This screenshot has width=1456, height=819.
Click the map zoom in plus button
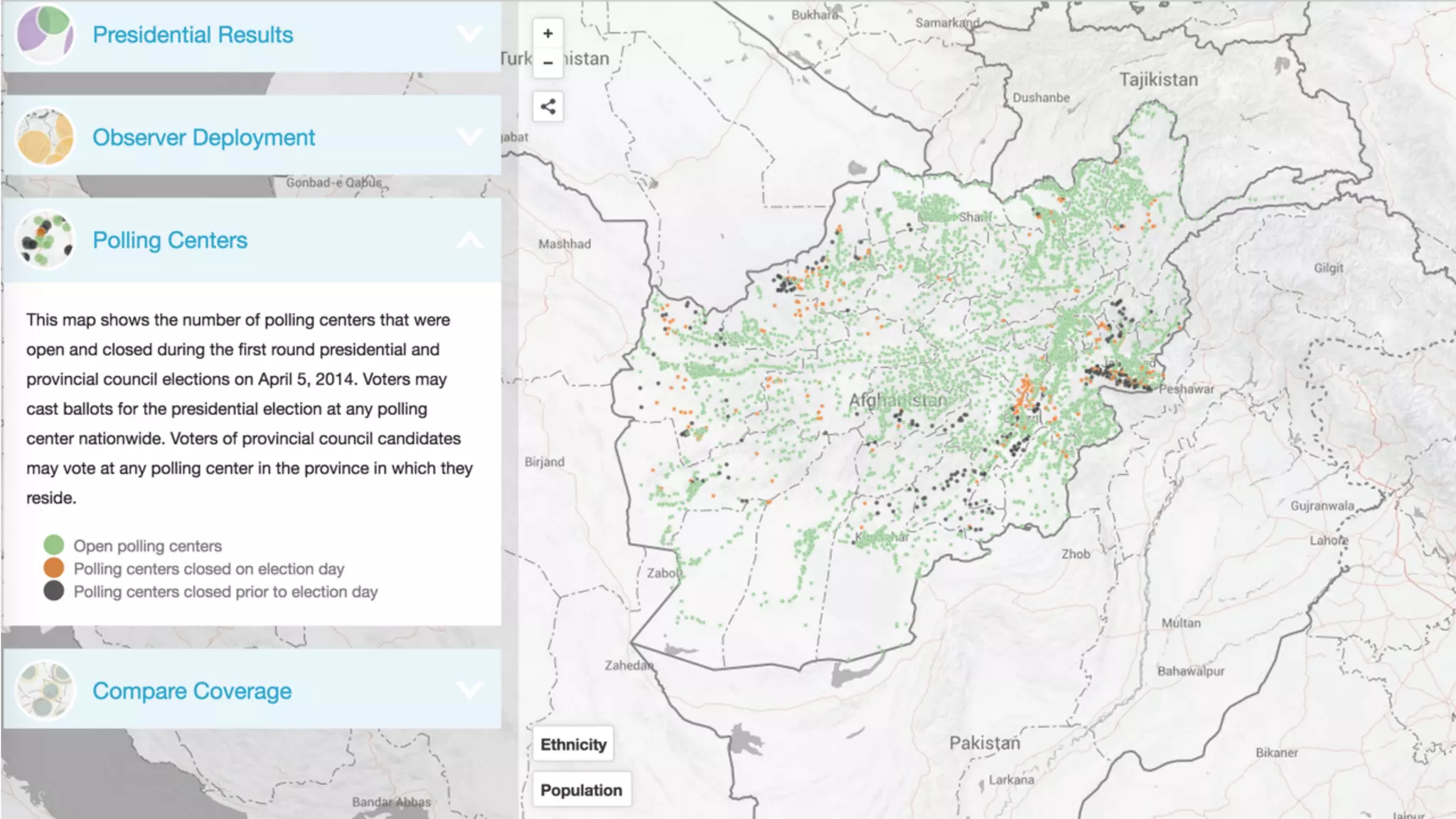click(547, 33)
